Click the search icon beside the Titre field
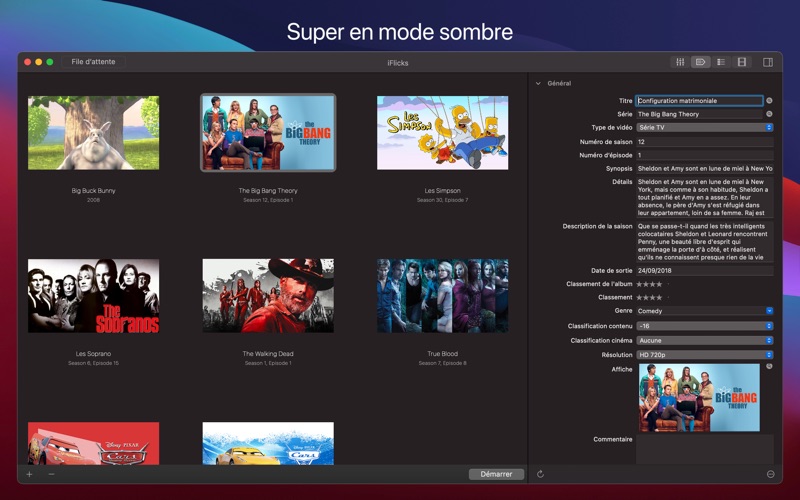Screen dimensions: 800x500 pos(769,101)
